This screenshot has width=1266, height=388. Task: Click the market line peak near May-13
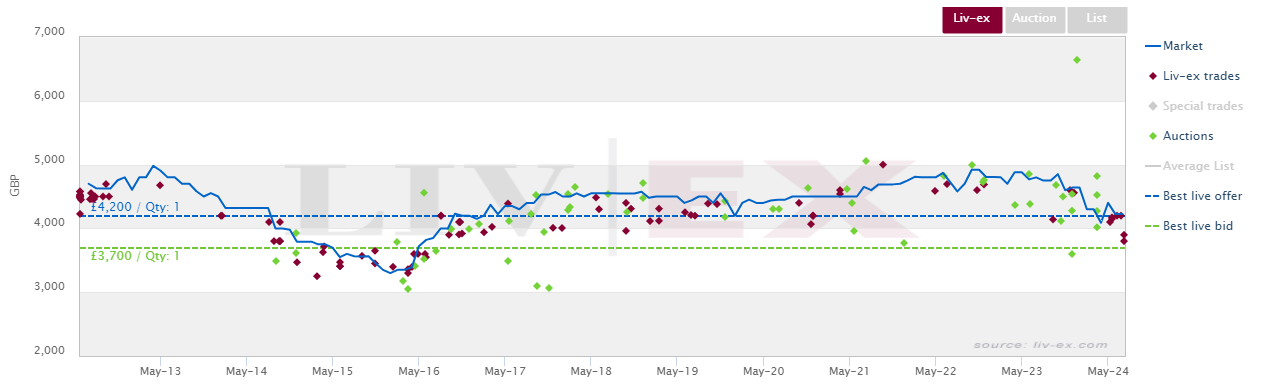153,166
